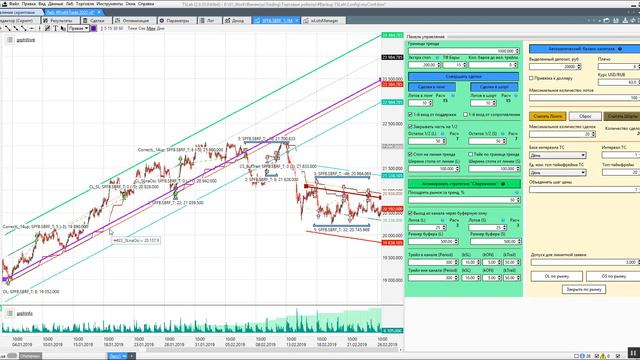Select the Мин interval in toolbar
The width and height of the screenshot is (640, 360).
click(151, 29)
